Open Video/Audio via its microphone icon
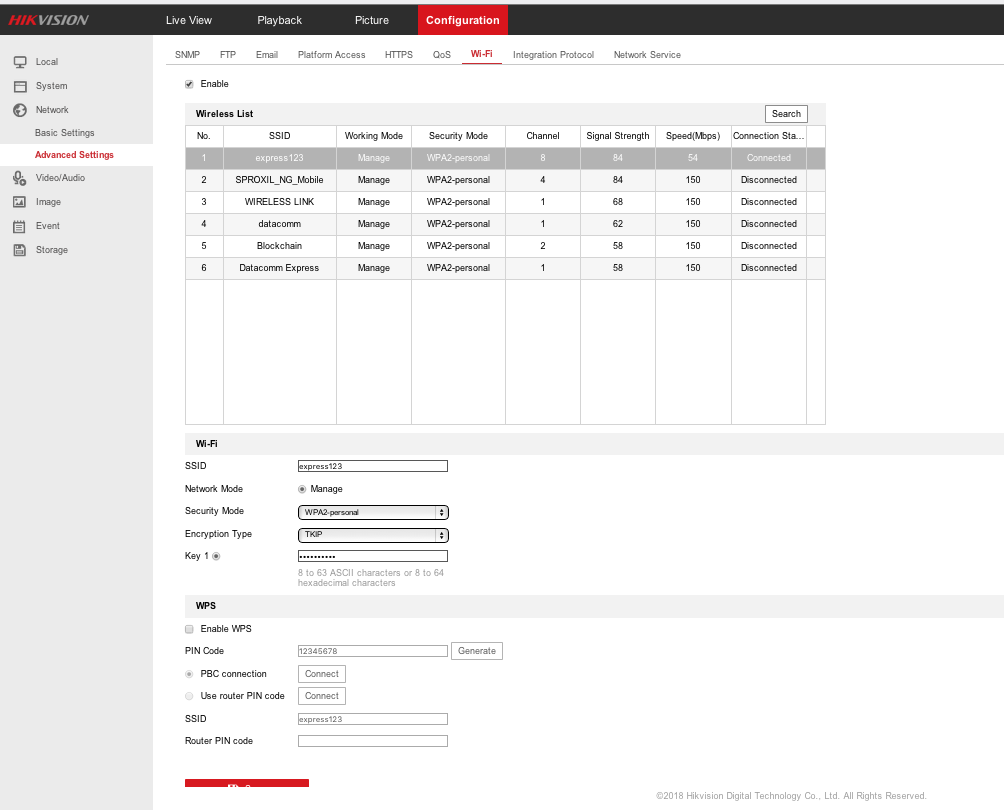 pyautogui.click(x=19, y=178)
